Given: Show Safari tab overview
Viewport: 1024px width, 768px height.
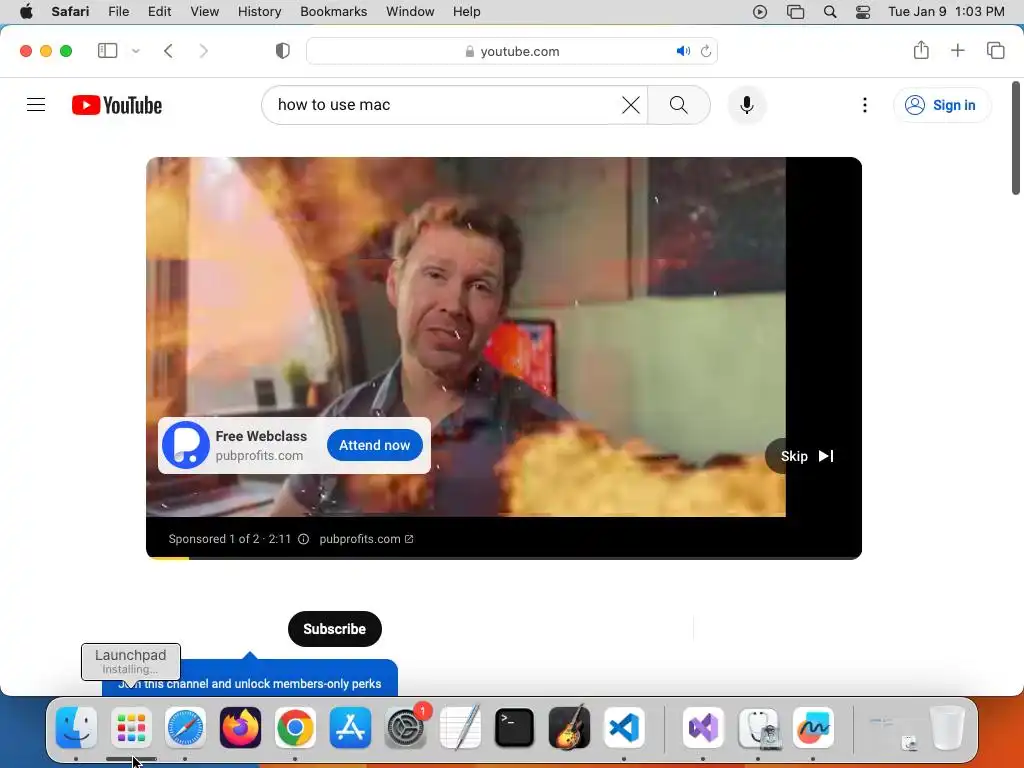Looking at the screenshot, I should tap(995, 50).
